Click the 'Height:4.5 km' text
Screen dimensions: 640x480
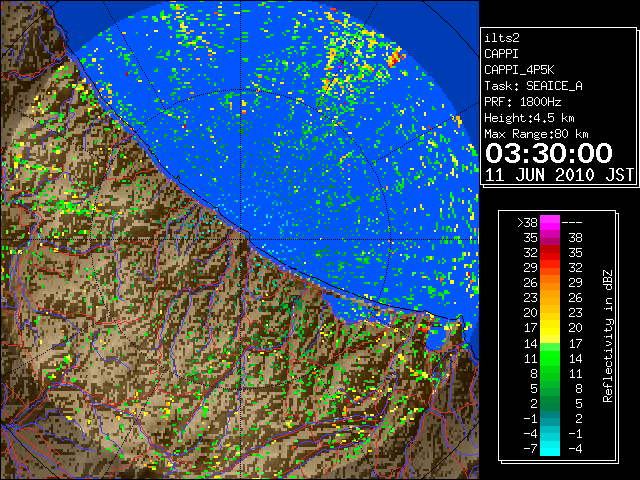(x=529, y=118)
